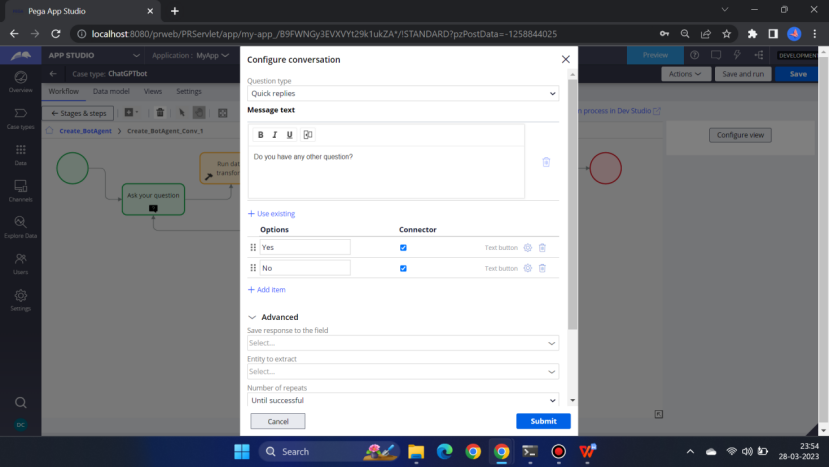Viewport: 830px width, 467px height.
Task: Click into the message text editor area
Action: 386,172
